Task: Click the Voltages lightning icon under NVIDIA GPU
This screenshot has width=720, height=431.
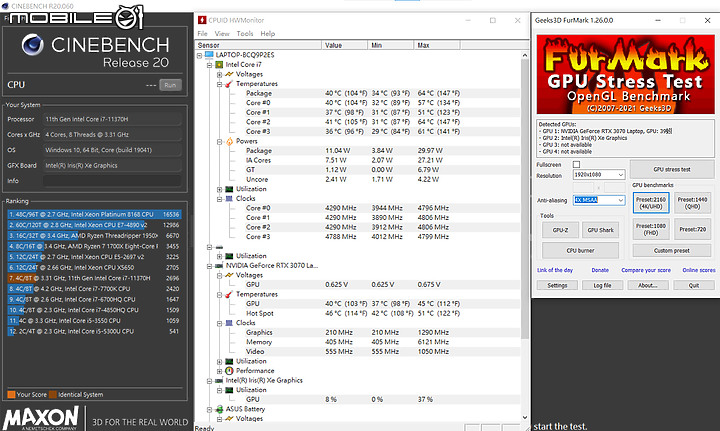Action: pos(229,275)
